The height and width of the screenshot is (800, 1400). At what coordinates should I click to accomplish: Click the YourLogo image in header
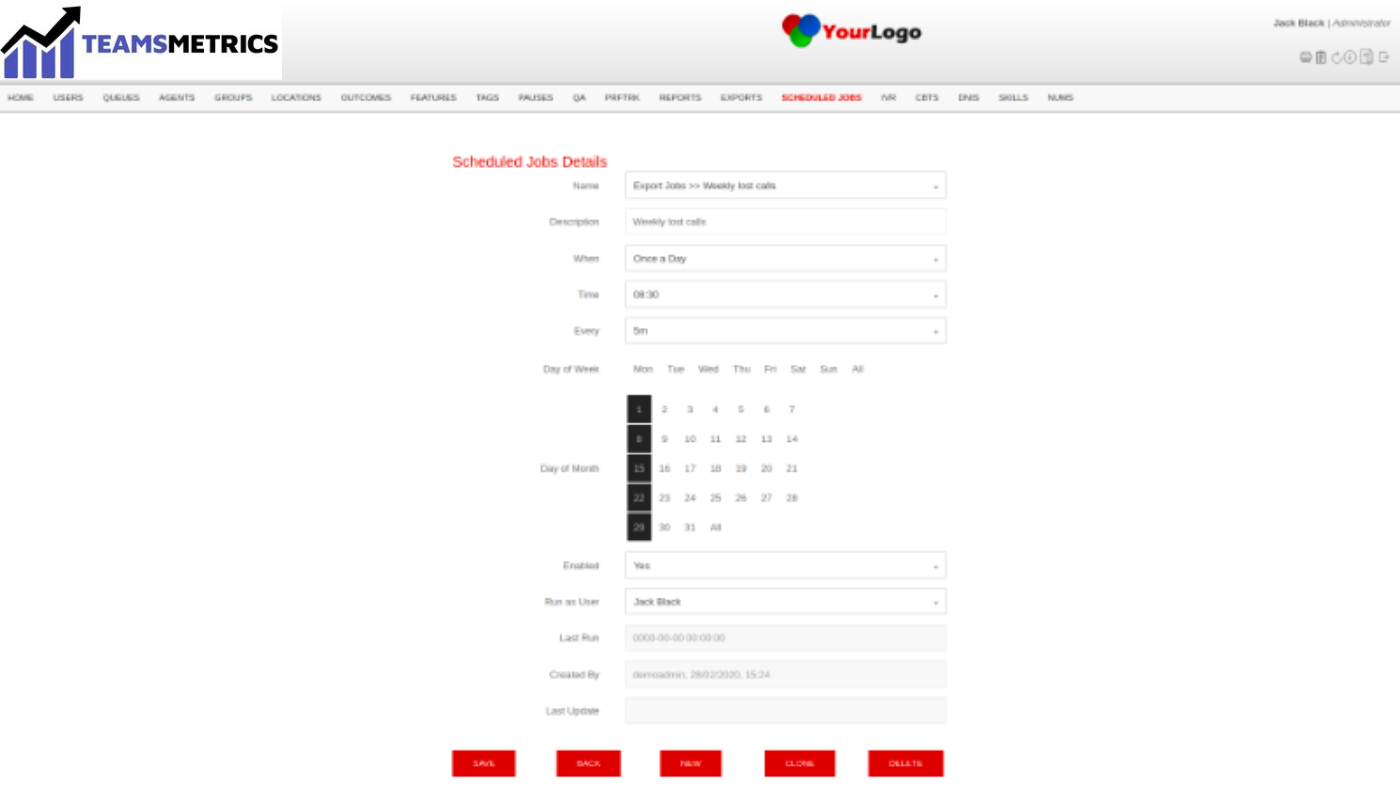tap(851, 31)
